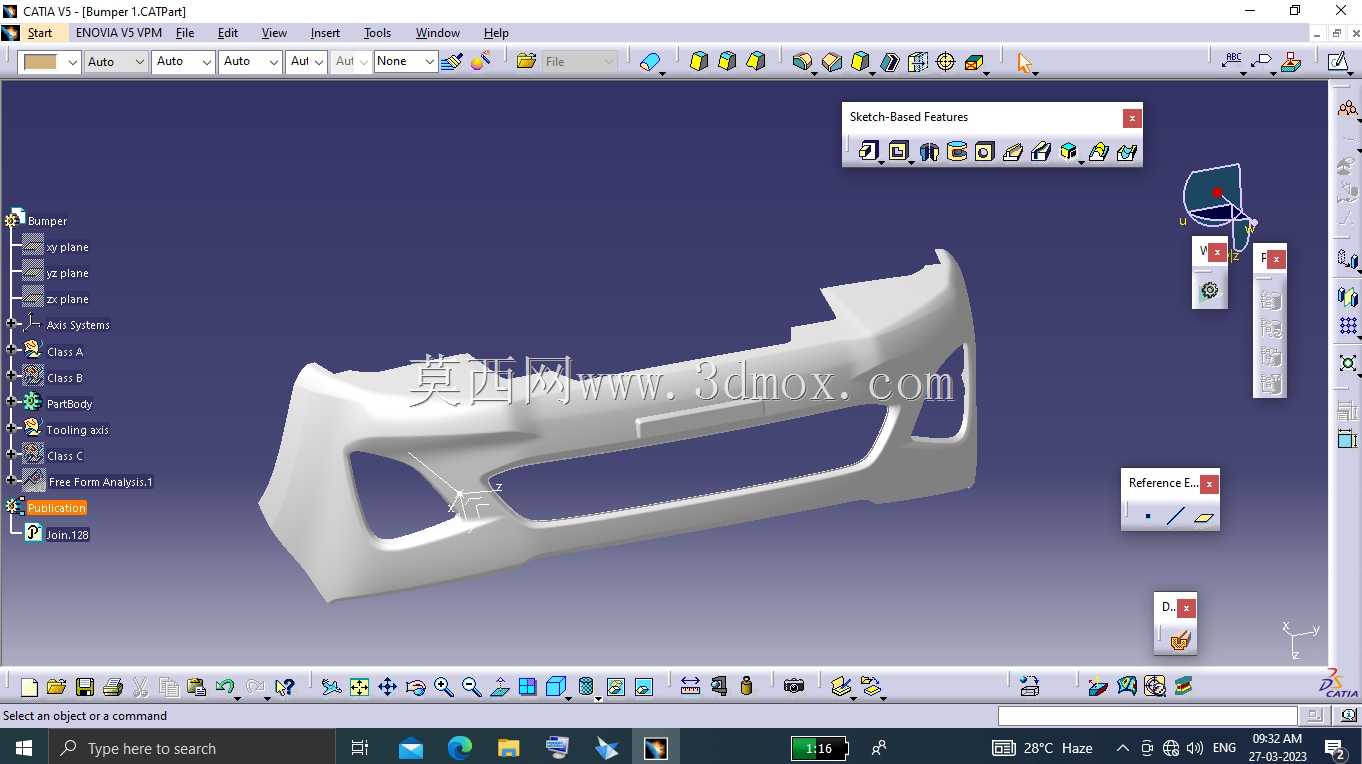Click the Zoom In magnifier

coord(444,687)
